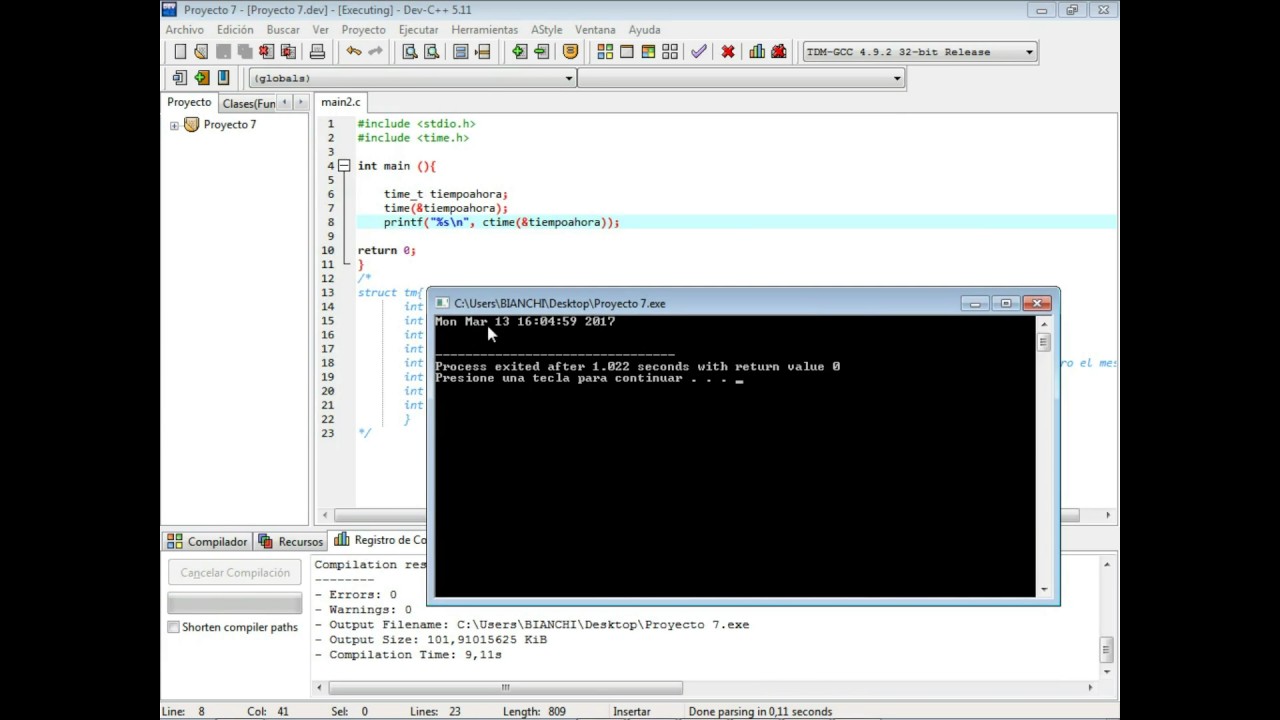Click the Undo arrow icon
Screen dimensions: 1280x720
(354, 52)
